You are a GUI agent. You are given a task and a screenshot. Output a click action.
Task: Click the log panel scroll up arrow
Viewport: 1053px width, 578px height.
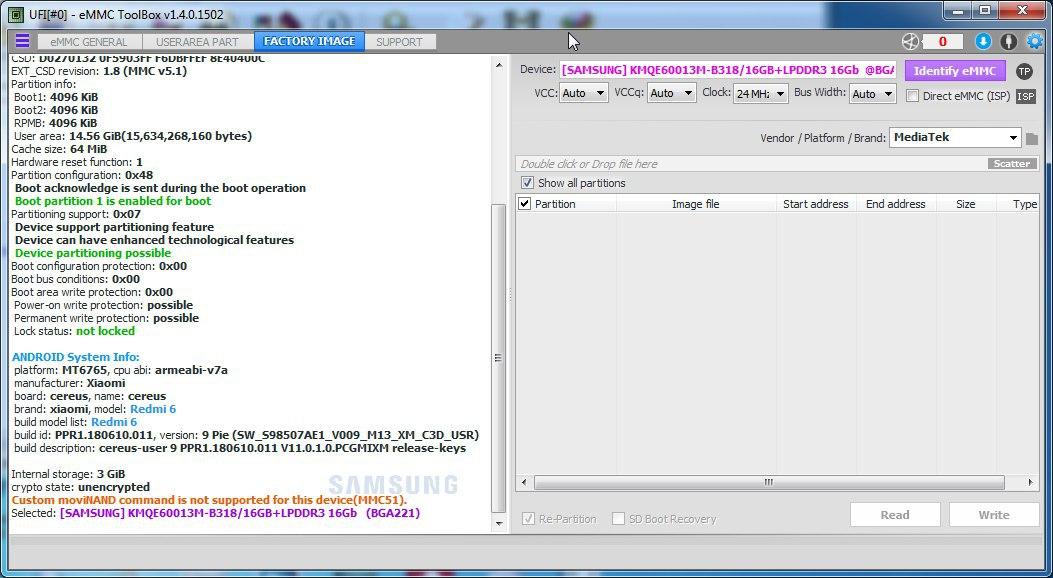(x=498, y=65)
